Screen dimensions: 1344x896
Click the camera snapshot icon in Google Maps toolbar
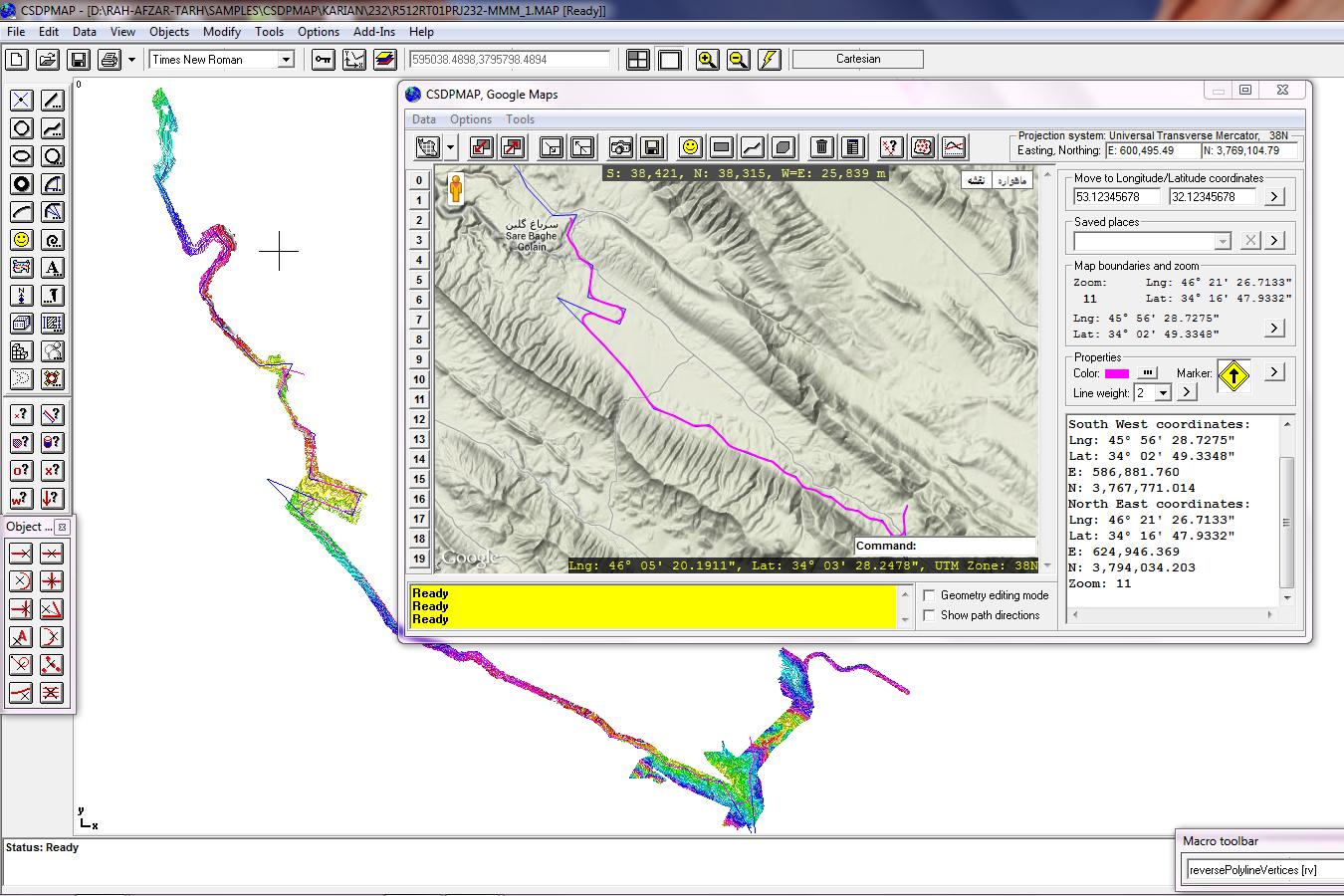pyautogui.click(x=621, y=147)
